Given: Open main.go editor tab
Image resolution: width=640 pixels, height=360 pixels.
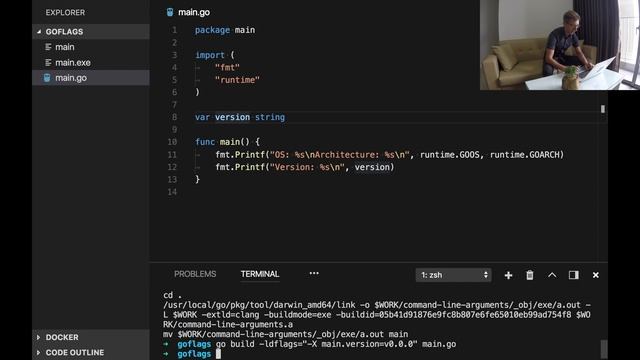Looking at the screenshot, I should [189, 12].
